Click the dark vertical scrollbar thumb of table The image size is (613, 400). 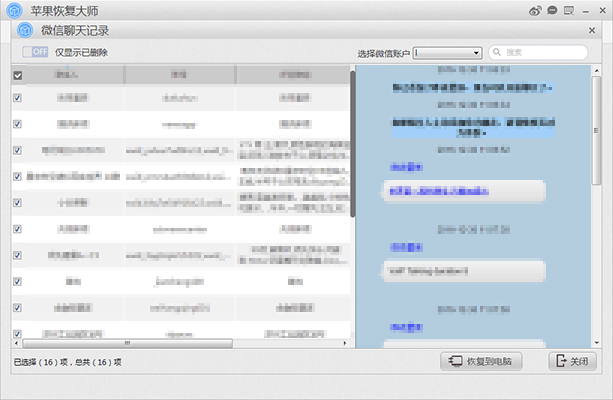(353, 144)
